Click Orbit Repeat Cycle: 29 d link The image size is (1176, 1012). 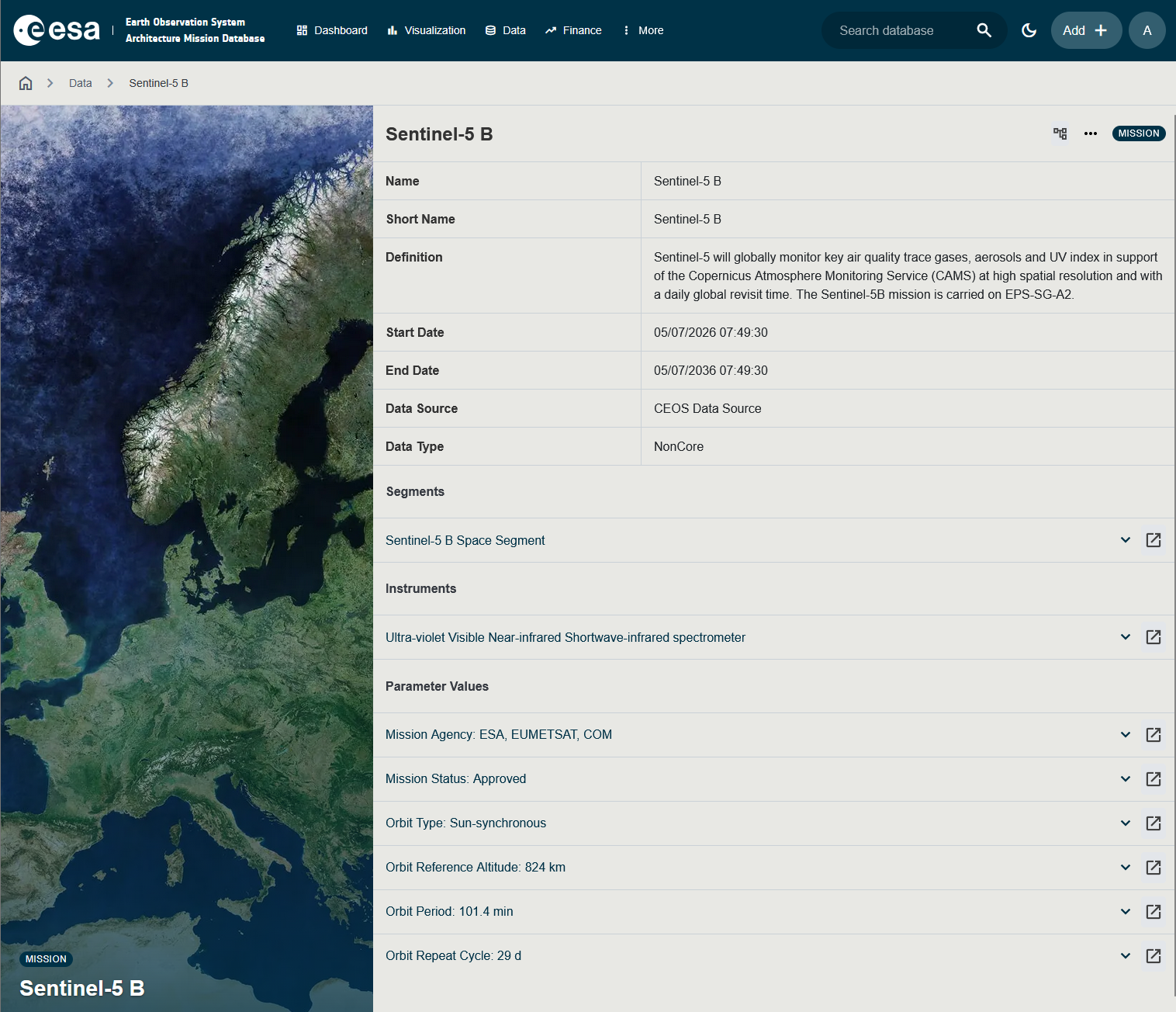tap(454, 955)
